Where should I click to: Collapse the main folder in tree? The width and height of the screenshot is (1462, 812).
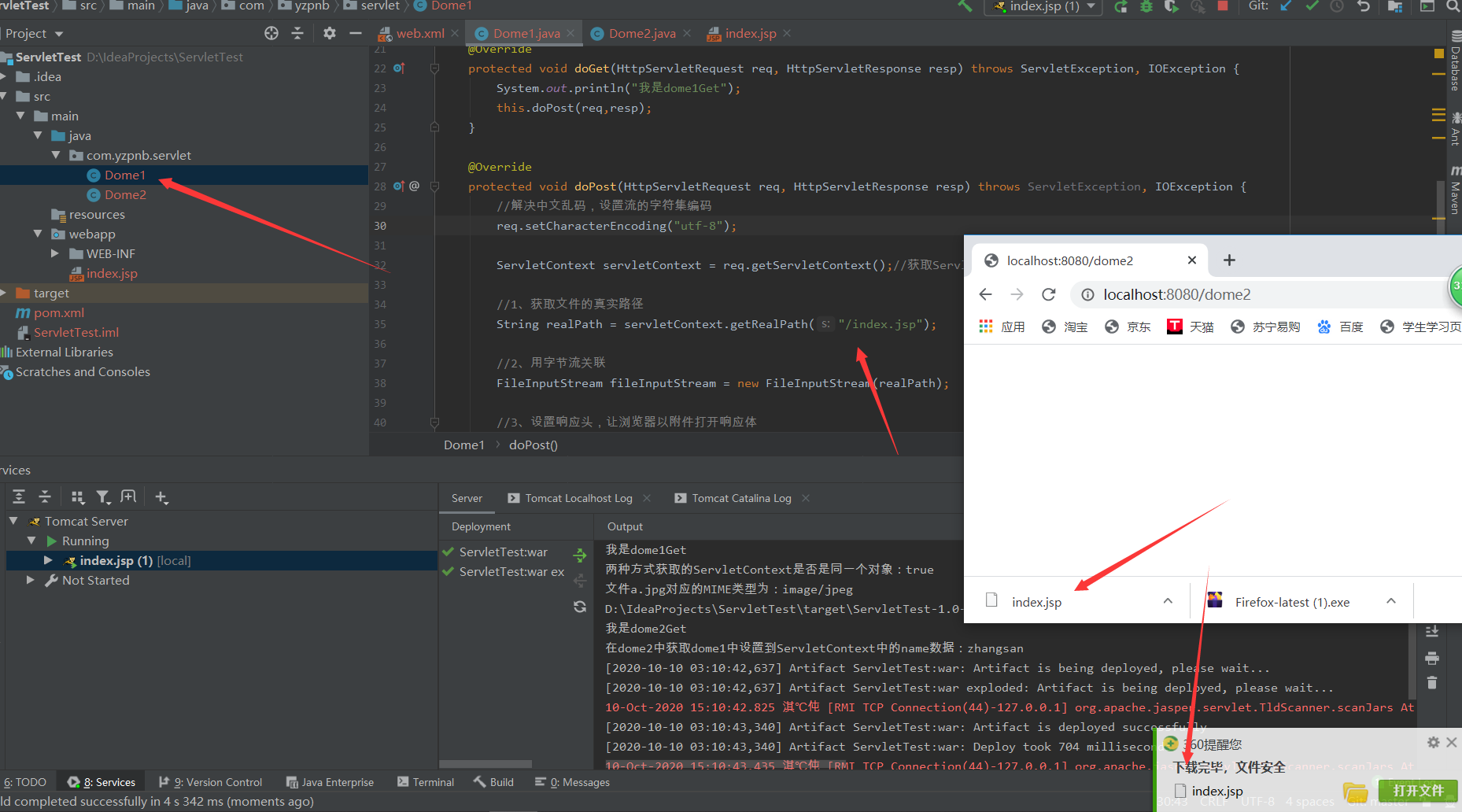click(x=21, y=116)
